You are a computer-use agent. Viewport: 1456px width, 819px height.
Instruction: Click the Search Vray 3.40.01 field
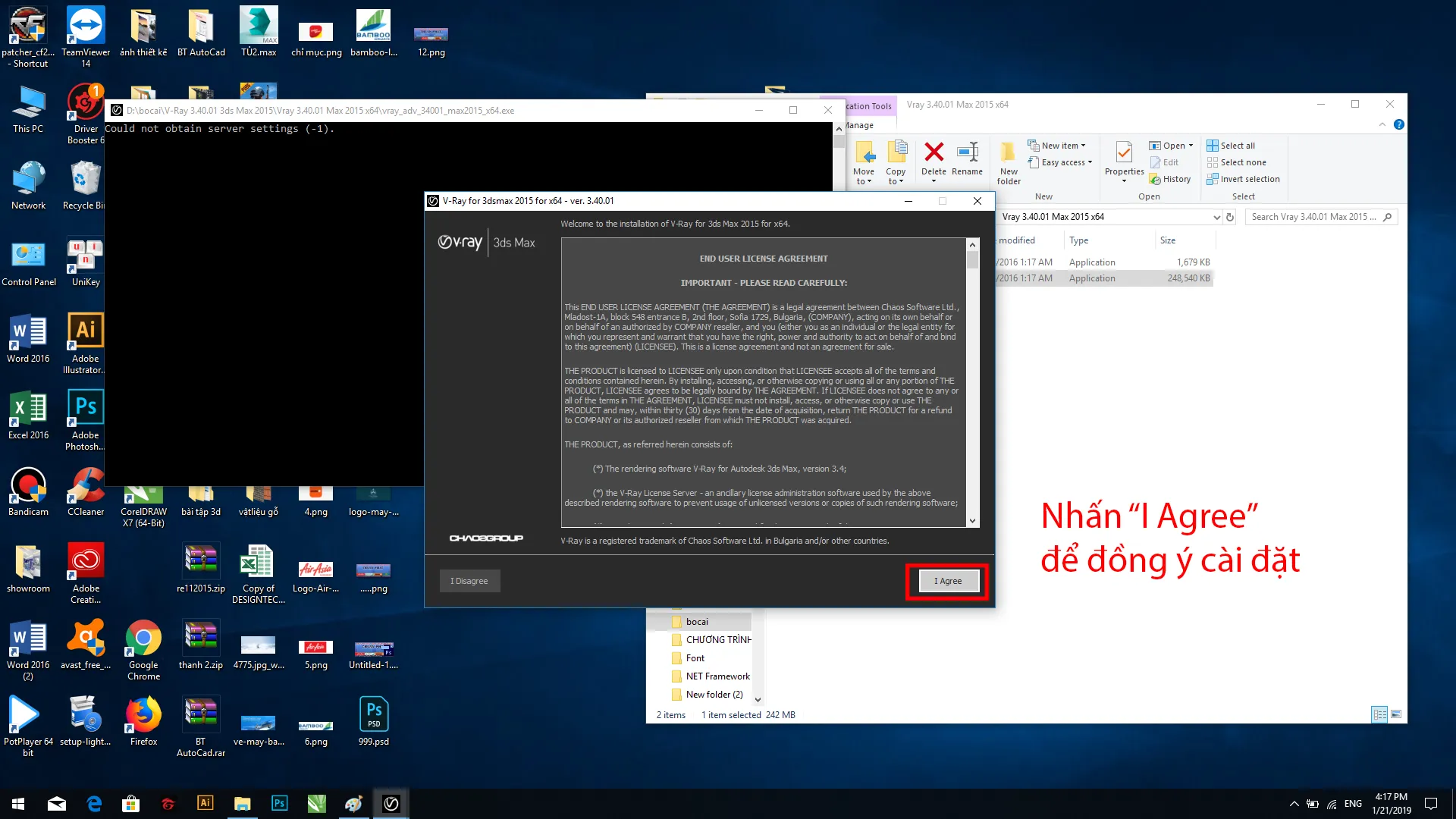coord(1314,217)
